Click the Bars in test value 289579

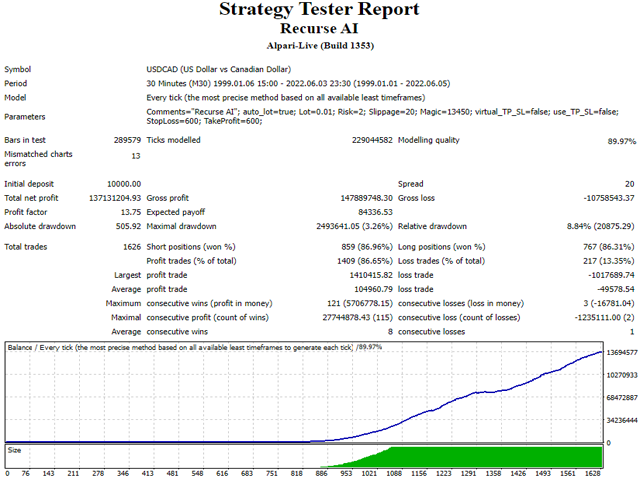[x=127, y=140]
